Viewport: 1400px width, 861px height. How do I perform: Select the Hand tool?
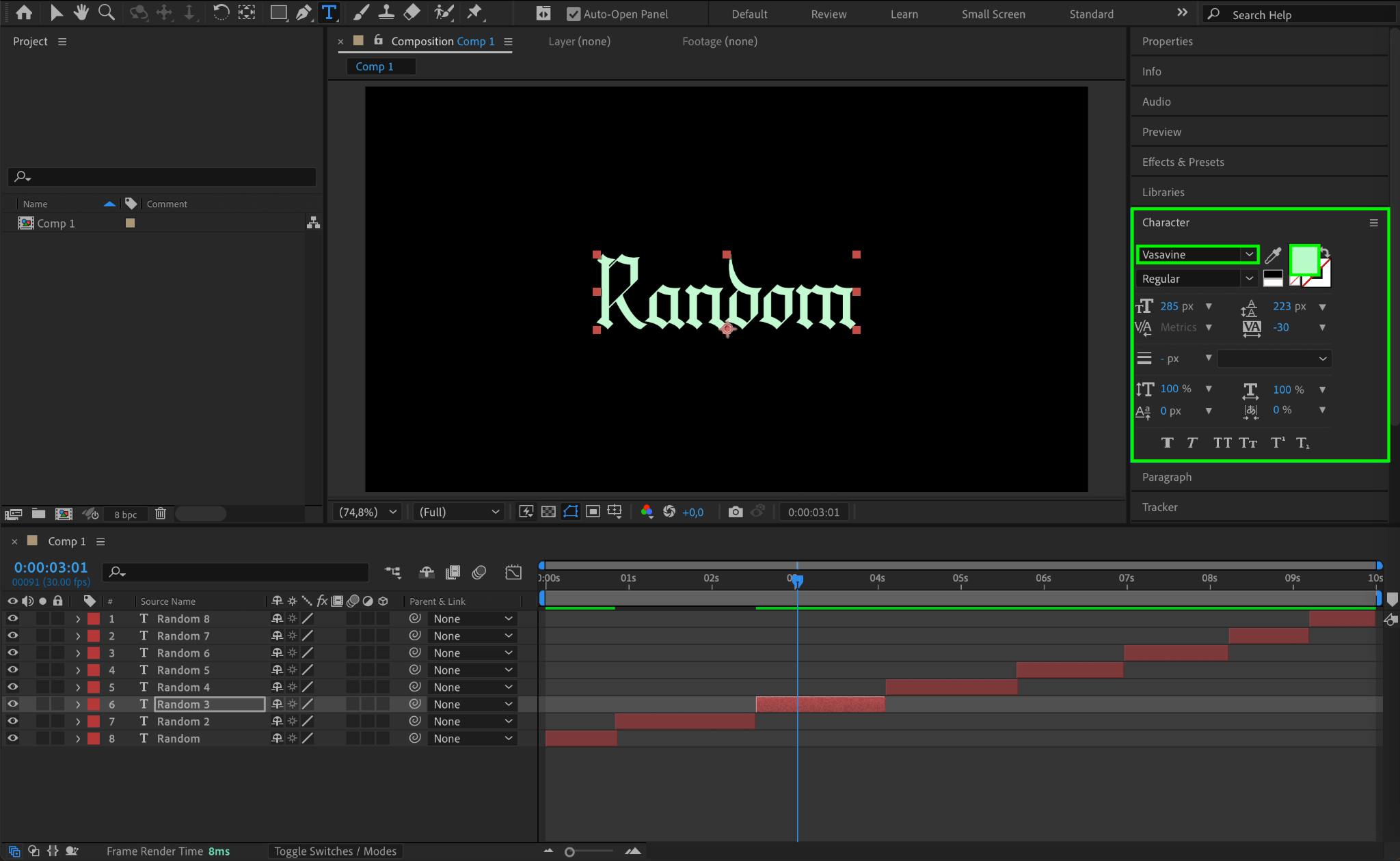[x=81, y=12]
